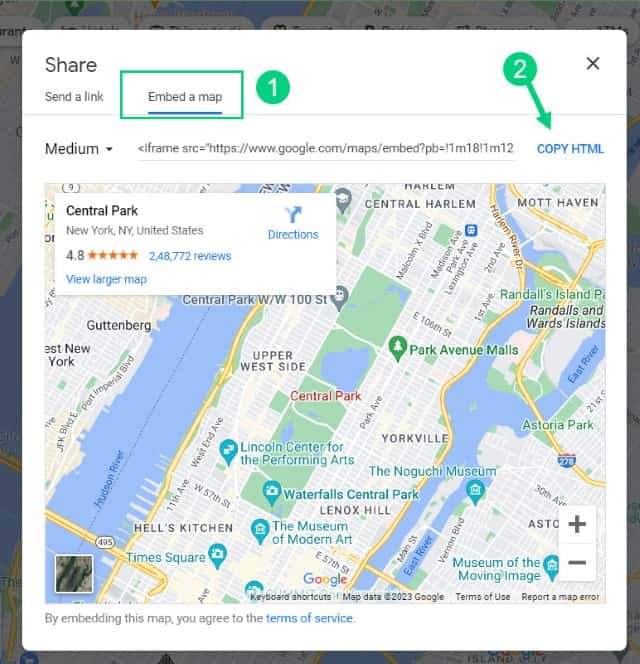This screenshot has width=640, height=664.
Task: Click the blue transit station icon near Lexington Ave
Action: click(471, 230)
